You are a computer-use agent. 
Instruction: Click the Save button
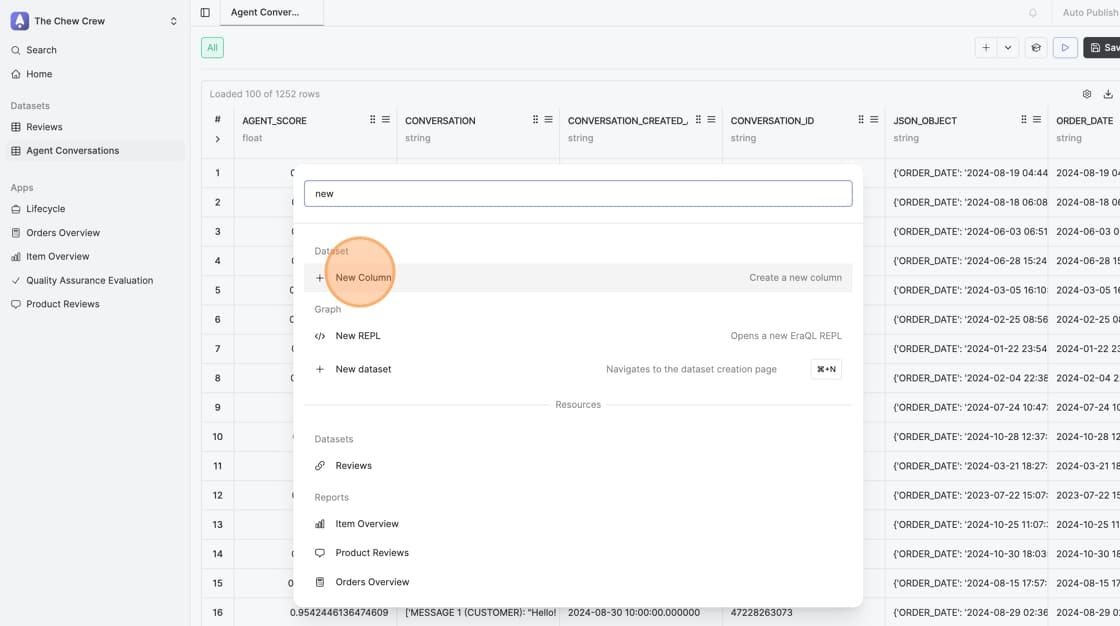[x=1103, y=47]
